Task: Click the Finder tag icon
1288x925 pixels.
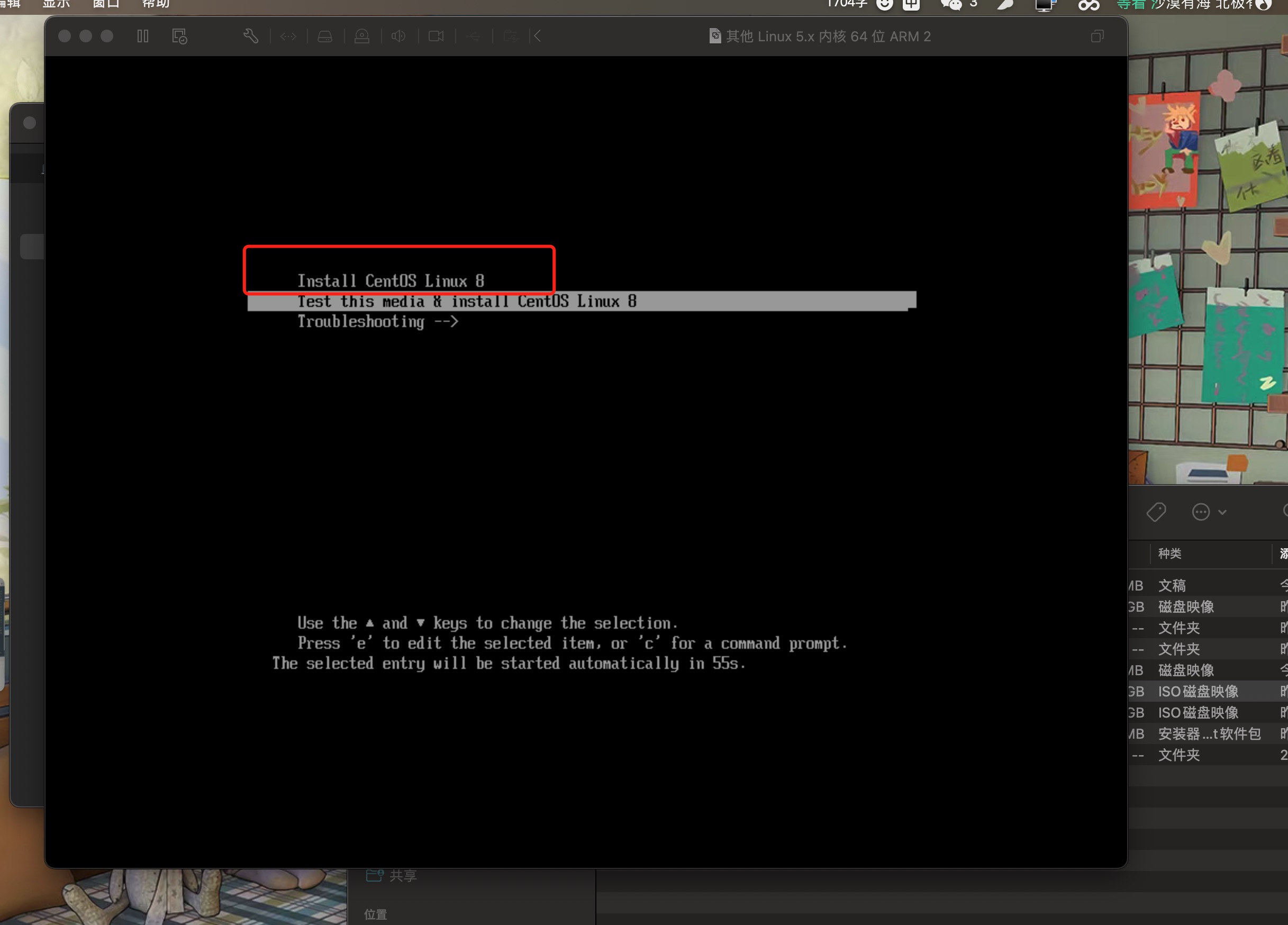Action: [x=1156, y=512]
